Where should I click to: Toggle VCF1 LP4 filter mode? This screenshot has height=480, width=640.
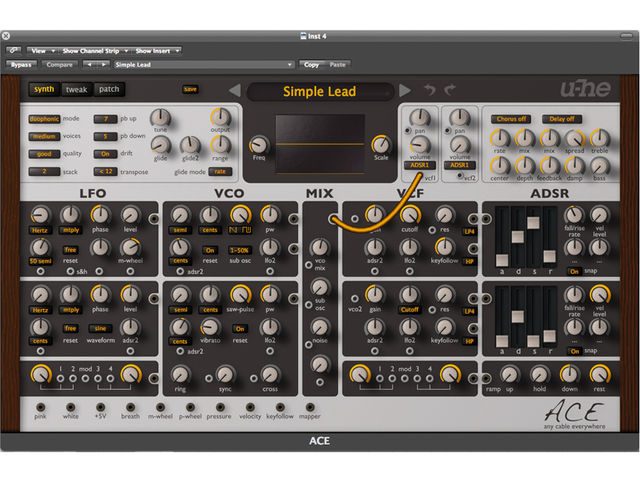tap(469, 231)
